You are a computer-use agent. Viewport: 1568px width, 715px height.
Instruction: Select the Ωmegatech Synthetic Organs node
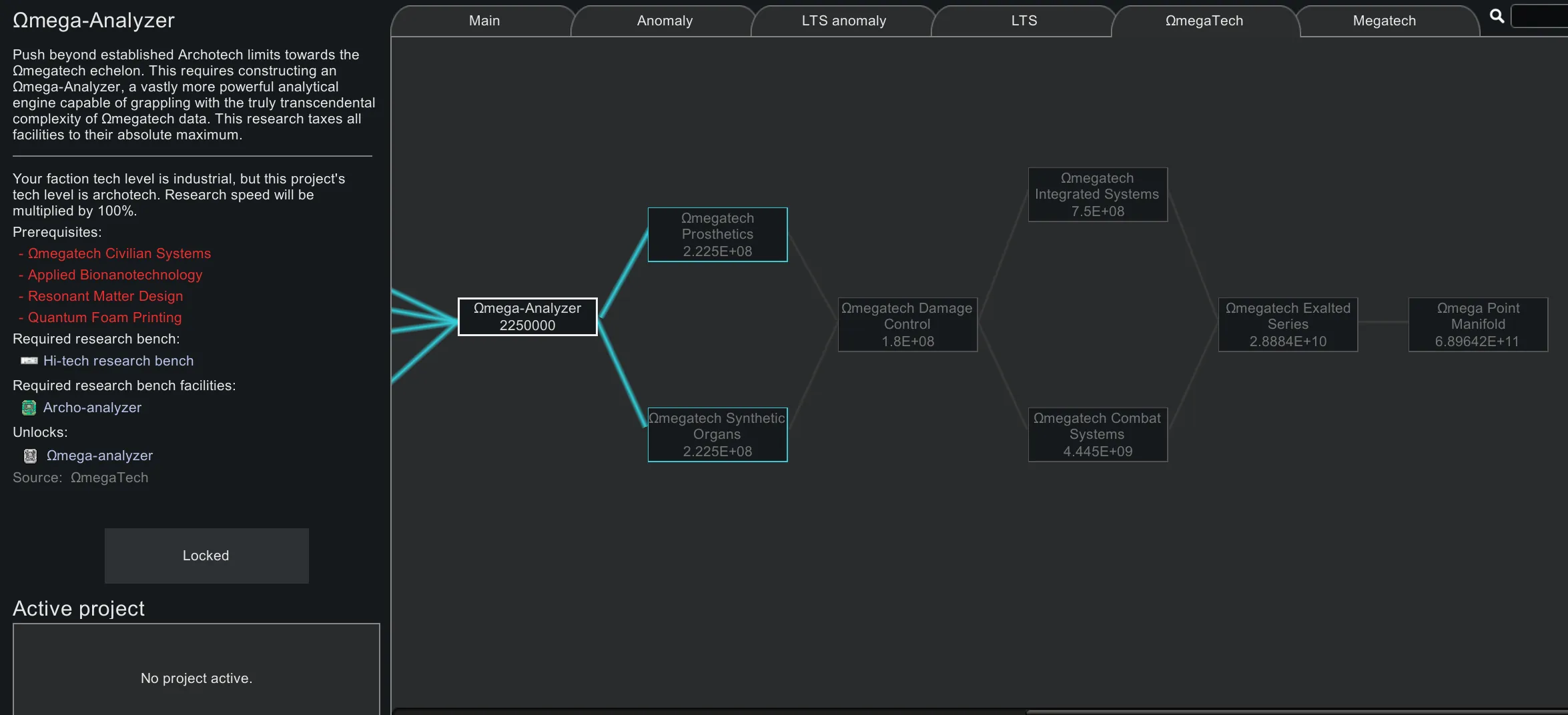(717, 435)
